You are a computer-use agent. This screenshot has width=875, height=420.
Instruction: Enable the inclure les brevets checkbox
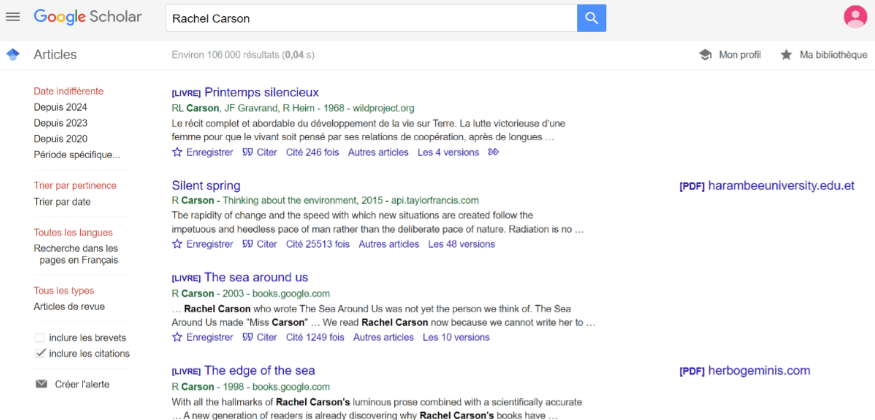(40, 338)
